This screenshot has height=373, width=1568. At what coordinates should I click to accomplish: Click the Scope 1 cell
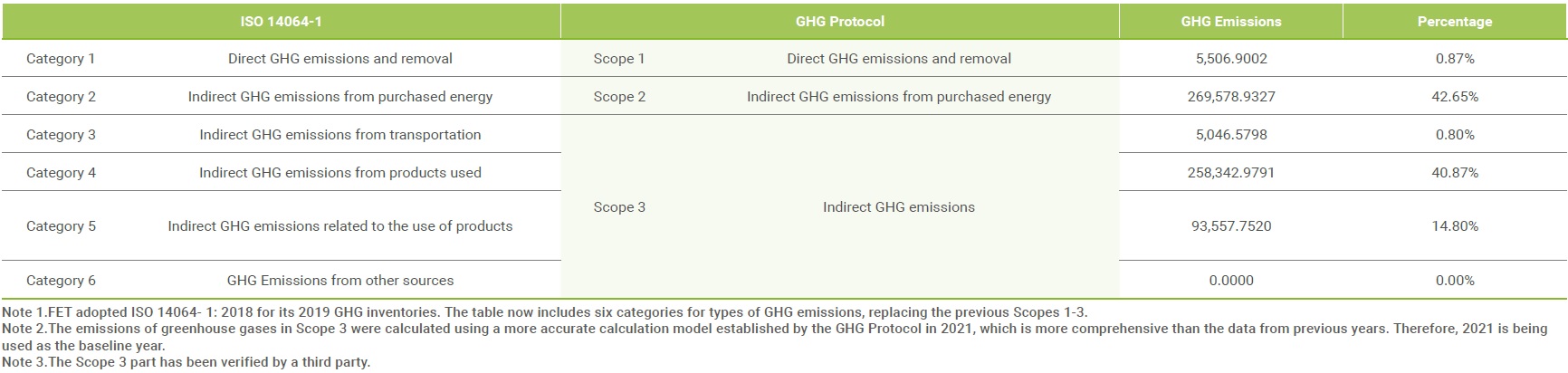pyautogui.click(x=619, y=59)
